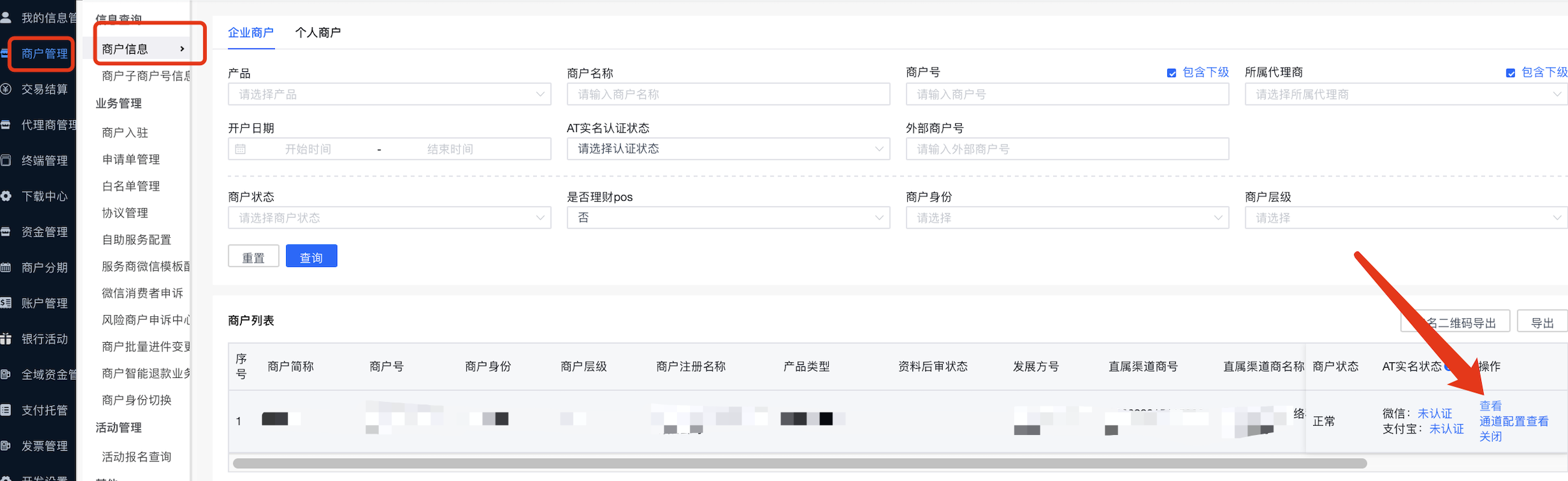This screenshot has height=481, width=1568.
Task: Click the 支付托管 list icon
Action: pyautogui.click(x=6, y=410)
